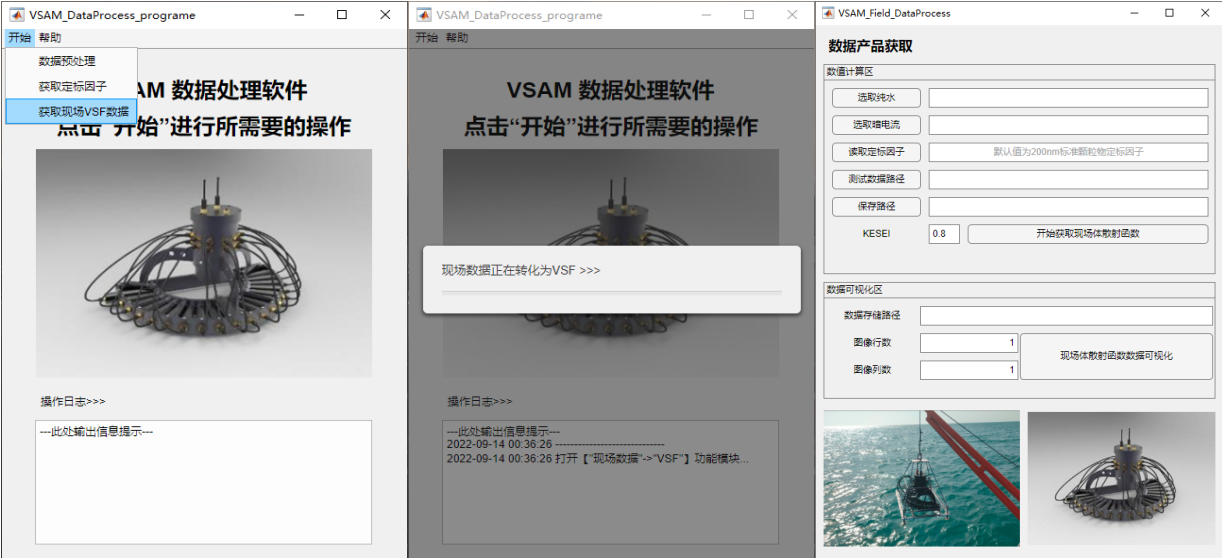Open the 开始 menu in the left window
Viewport: 1222px width, 558px height.
[19, 38]
